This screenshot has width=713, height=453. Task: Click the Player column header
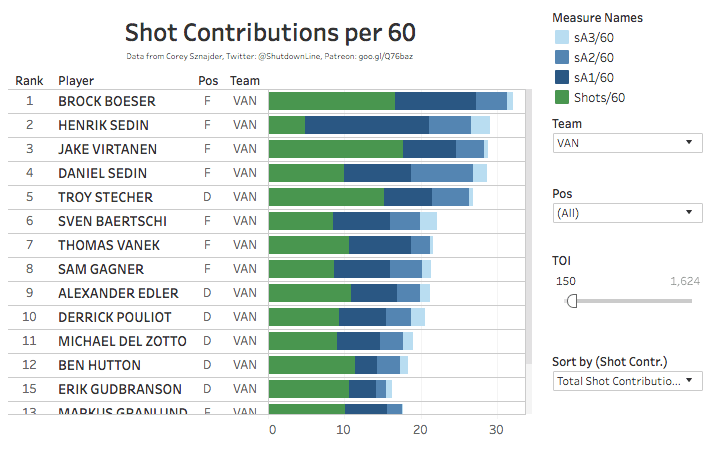[x=76, y=80]
